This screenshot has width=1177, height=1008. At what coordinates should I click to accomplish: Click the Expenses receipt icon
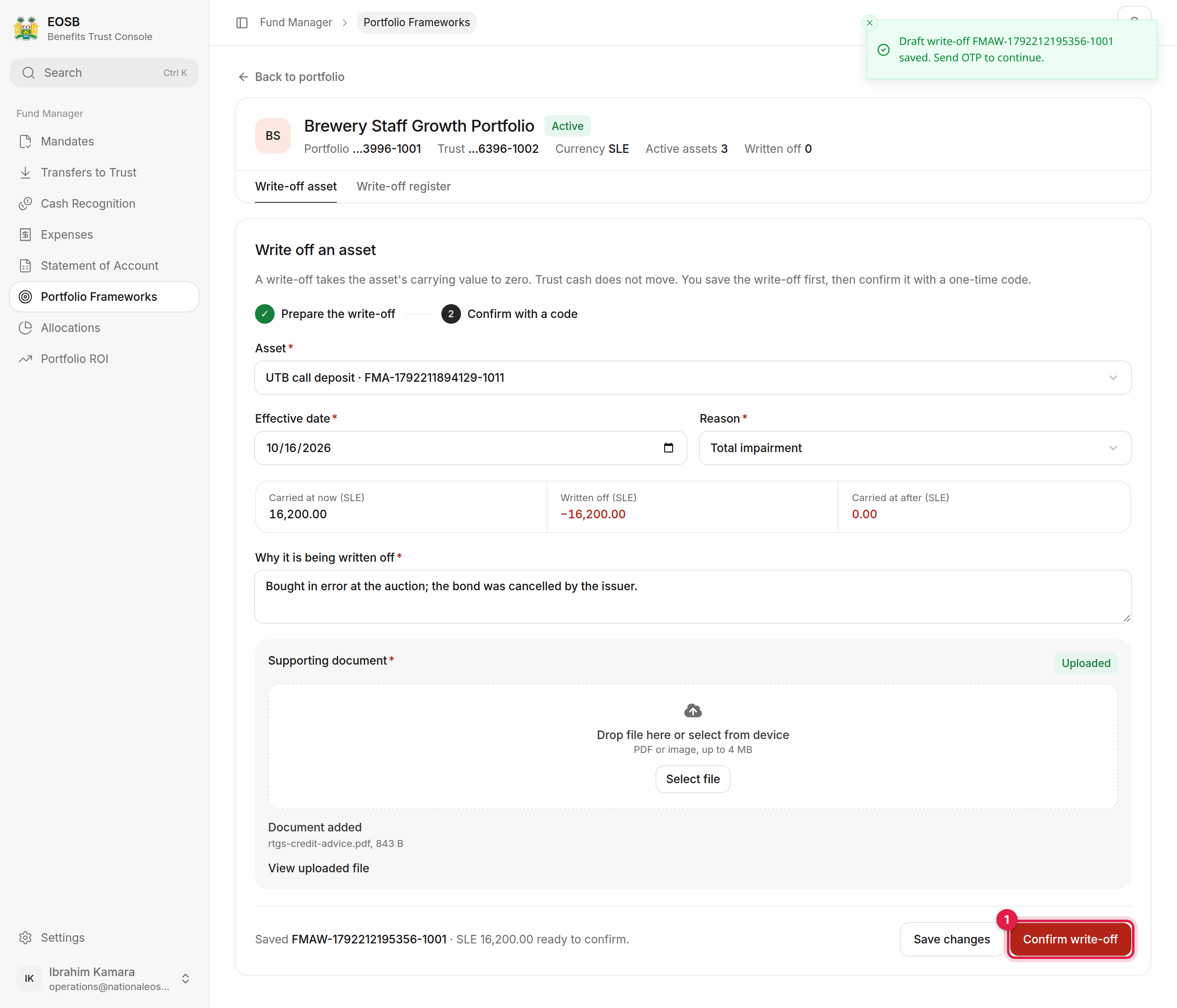click(26, 235)
